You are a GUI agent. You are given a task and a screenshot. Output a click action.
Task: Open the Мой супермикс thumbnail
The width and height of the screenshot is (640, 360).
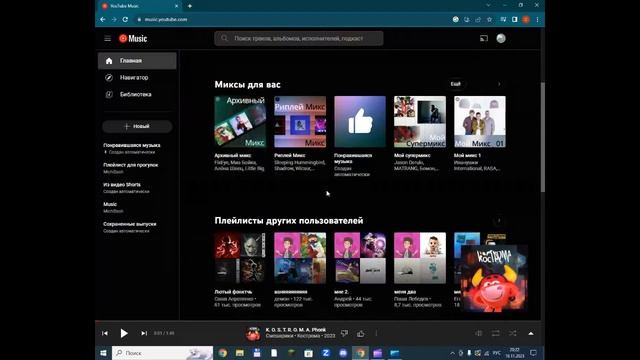[x=420, y=122]
